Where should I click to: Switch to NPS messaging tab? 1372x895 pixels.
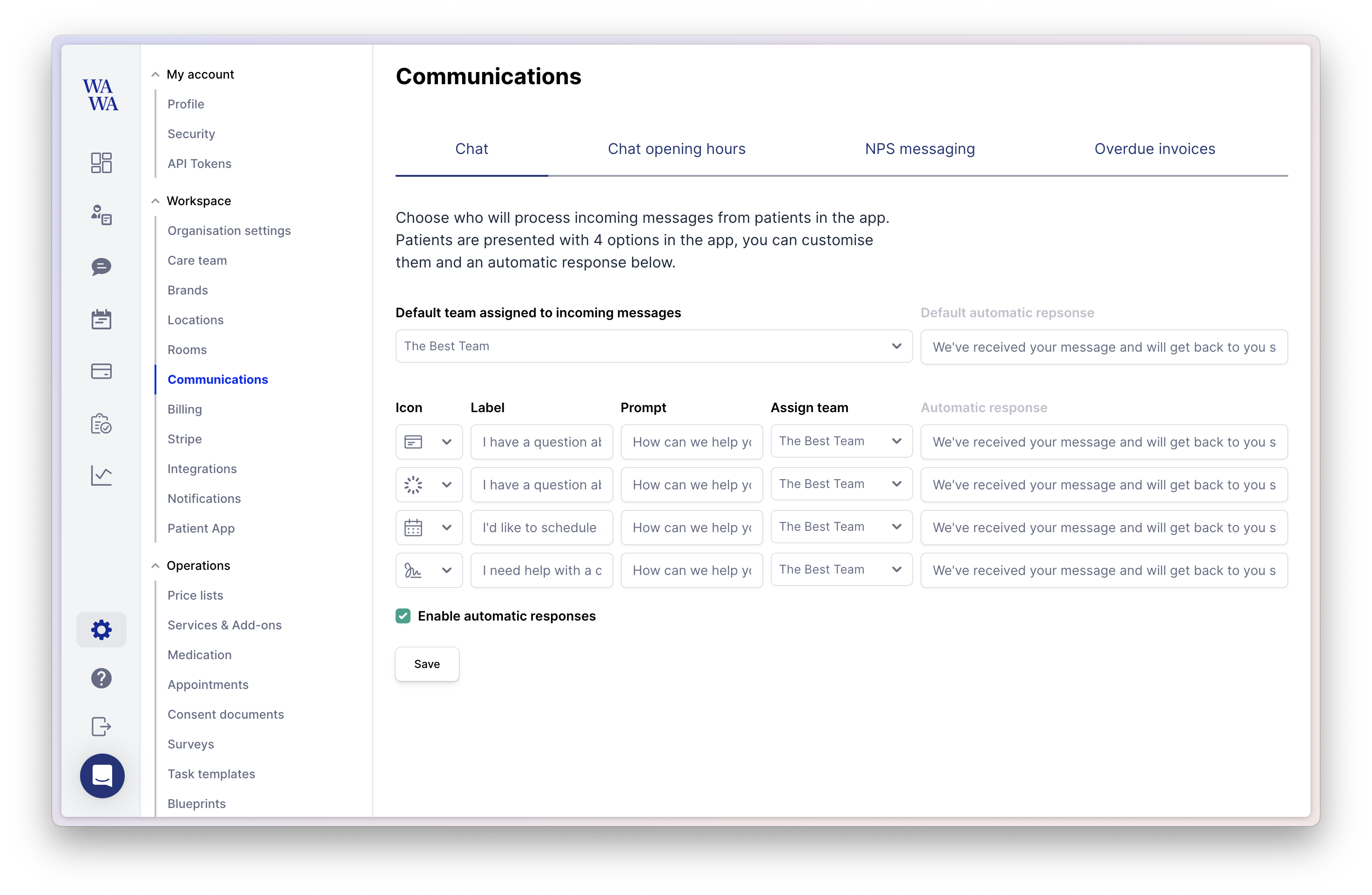[919, 149]
